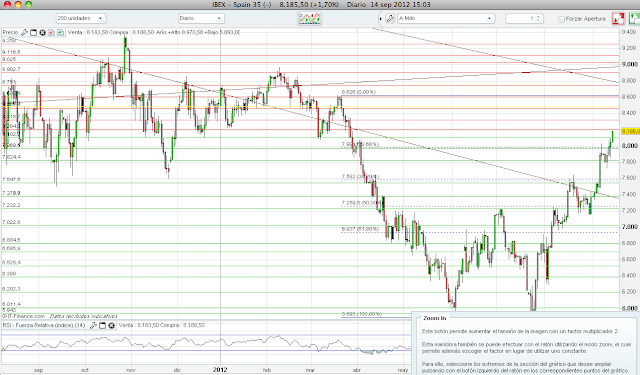640x375 pixels.
Task: Increase the quantity stepper value
Action: tap(538, 17)
